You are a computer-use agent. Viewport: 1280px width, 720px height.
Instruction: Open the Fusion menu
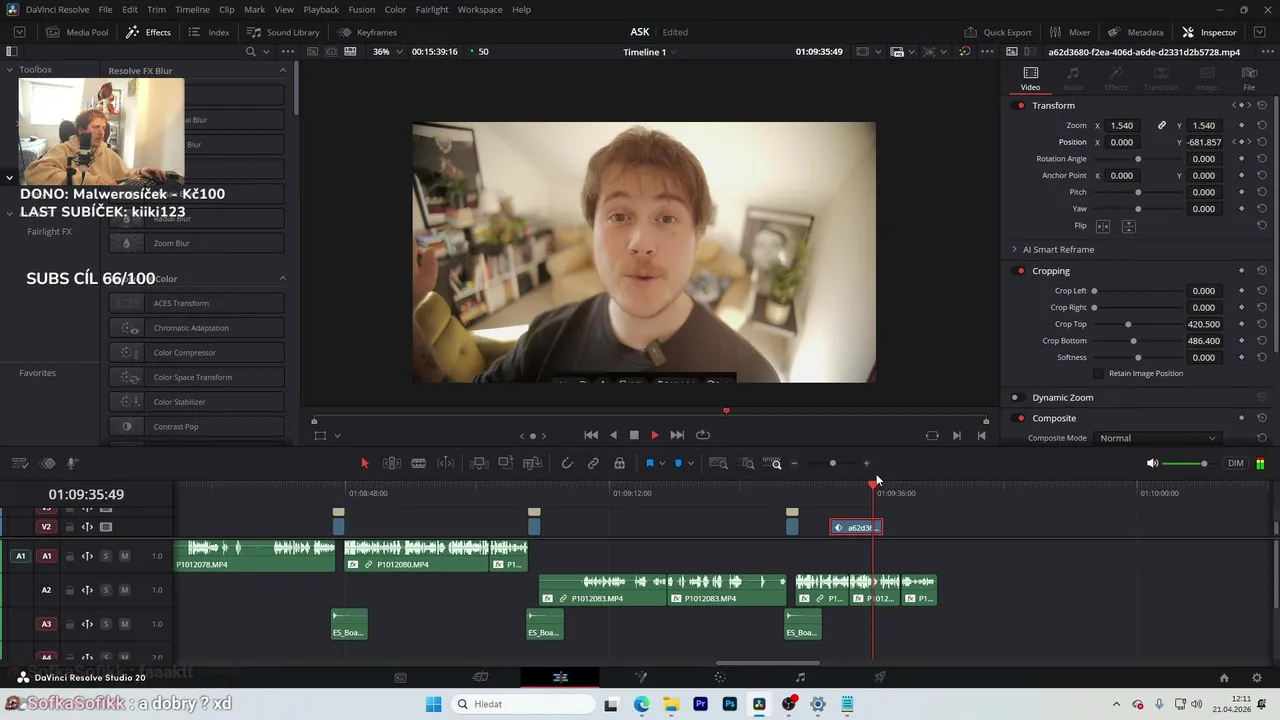(x=362, y=9)
